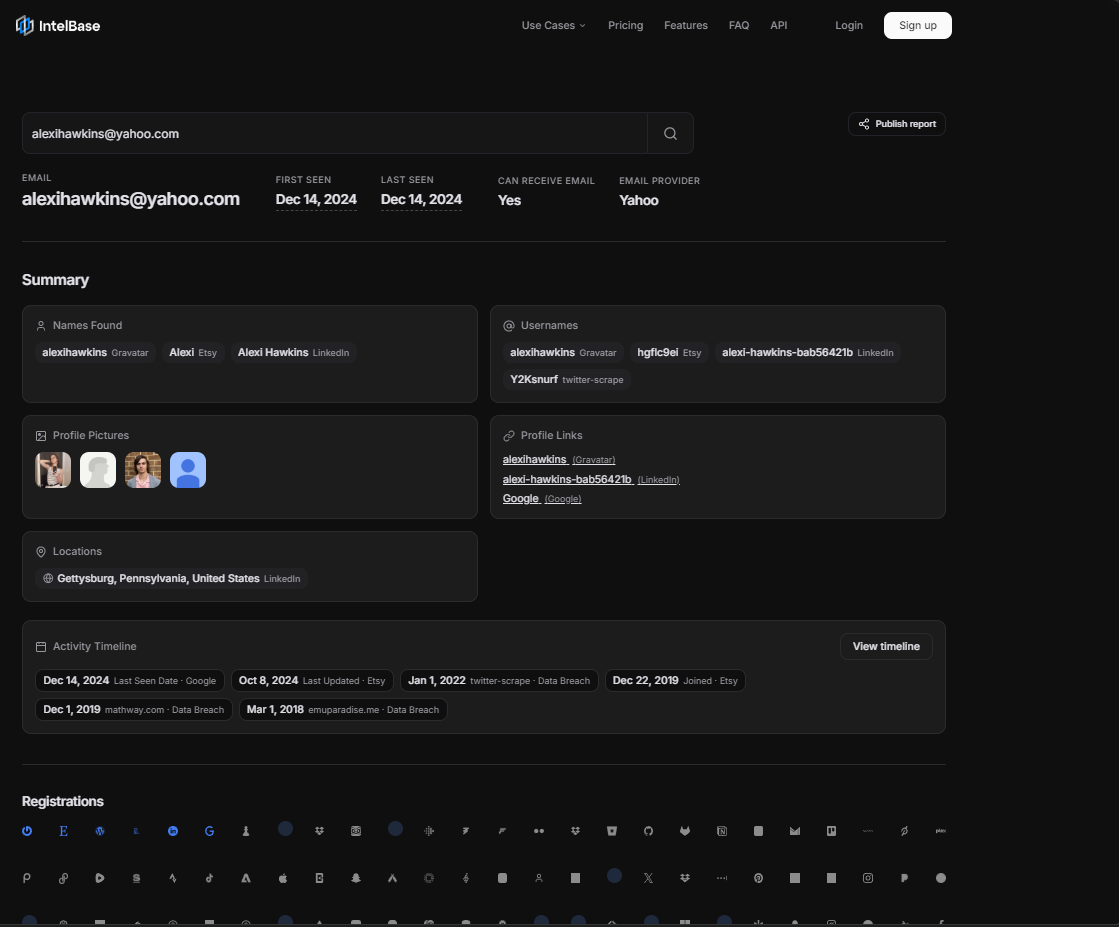
Task: Click the Publish report button
Action: point(897,124)
